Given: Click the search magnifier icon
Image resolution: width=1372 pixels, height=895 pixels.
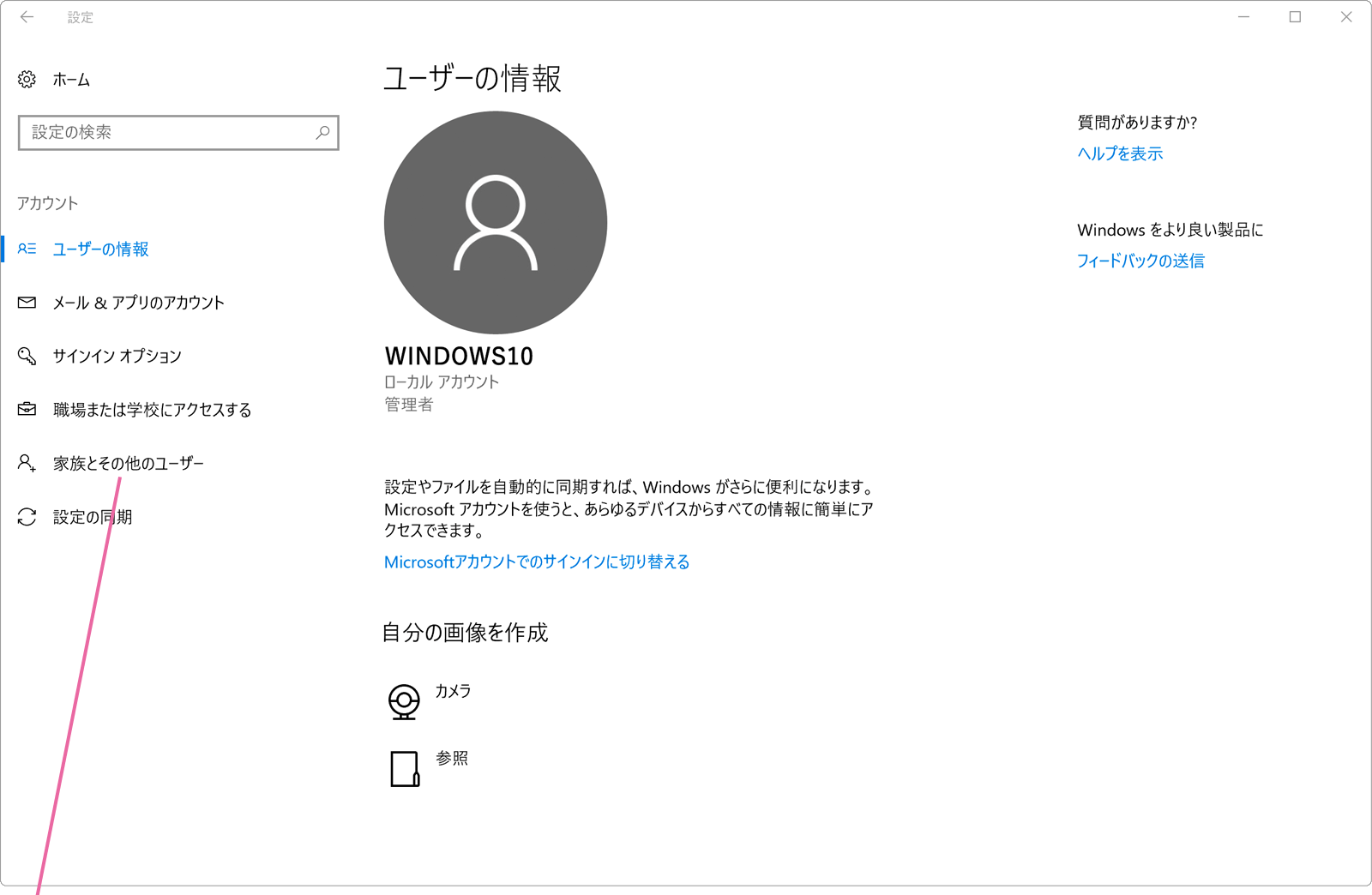Looking at the screenshot, I should (x=322, y=133).
